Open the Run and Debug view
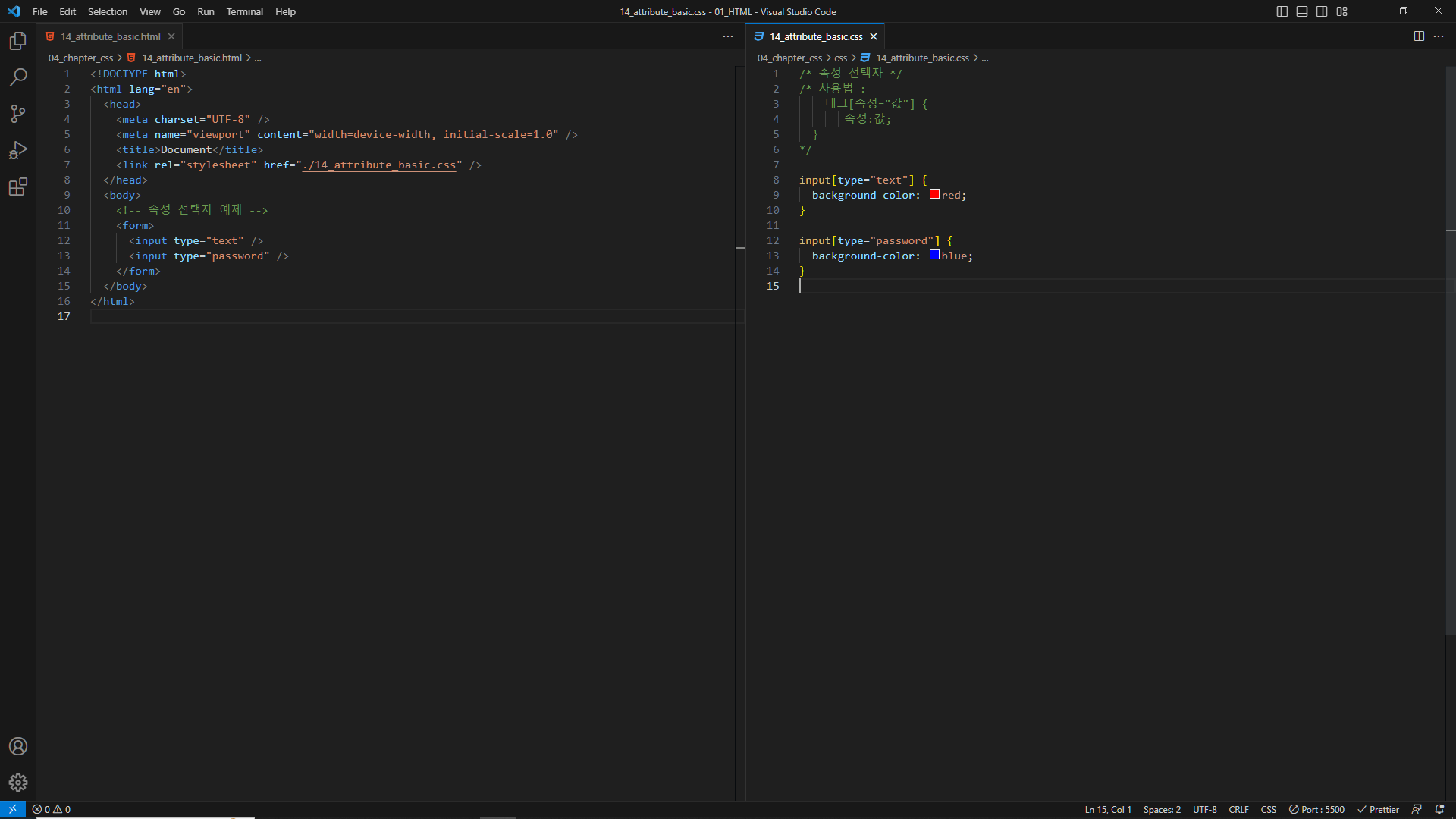The image size is (1456, 819). [18, 150]
